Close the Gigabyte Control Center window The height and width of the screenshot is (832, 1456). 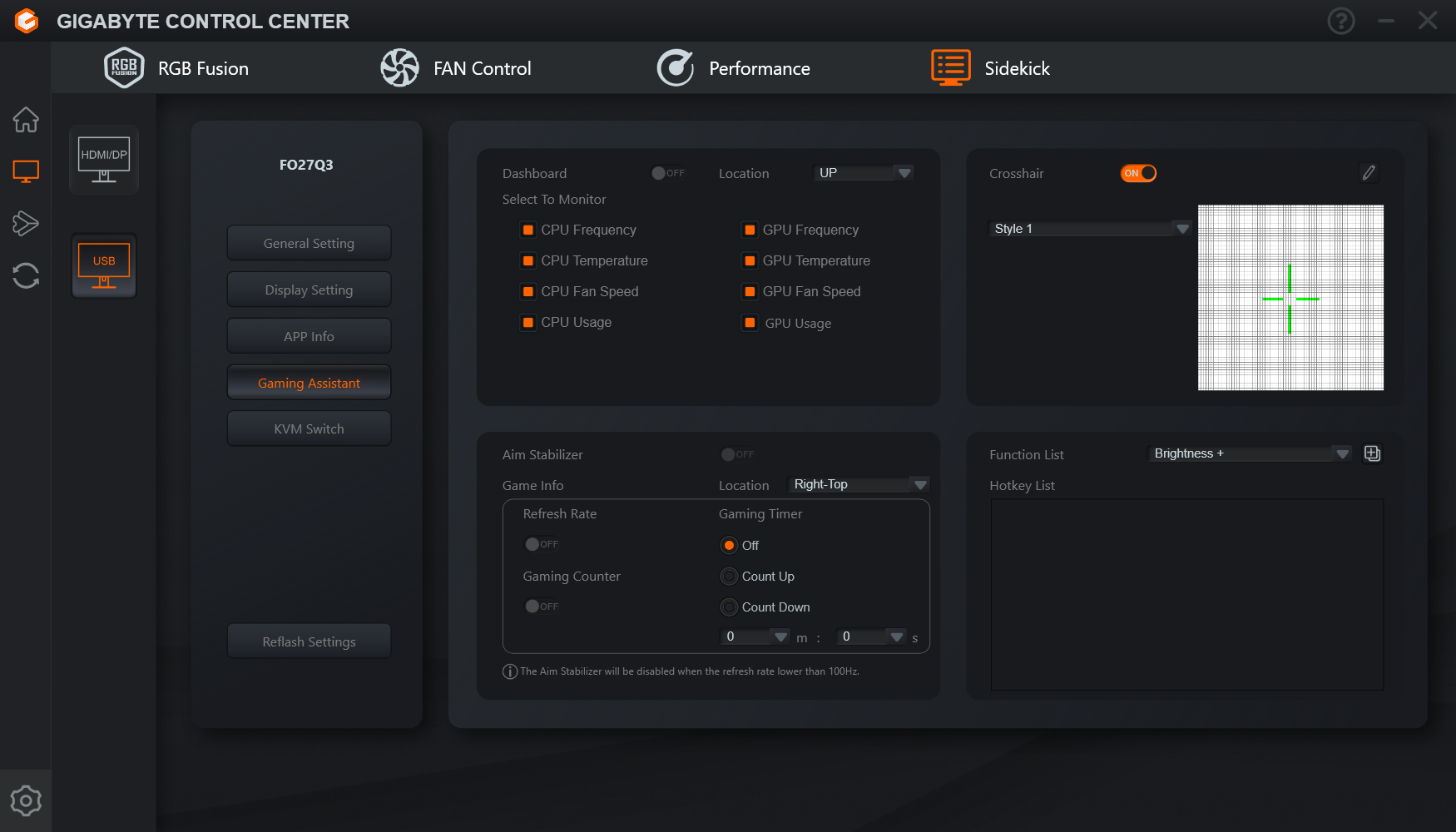(x=1428, y=21)
